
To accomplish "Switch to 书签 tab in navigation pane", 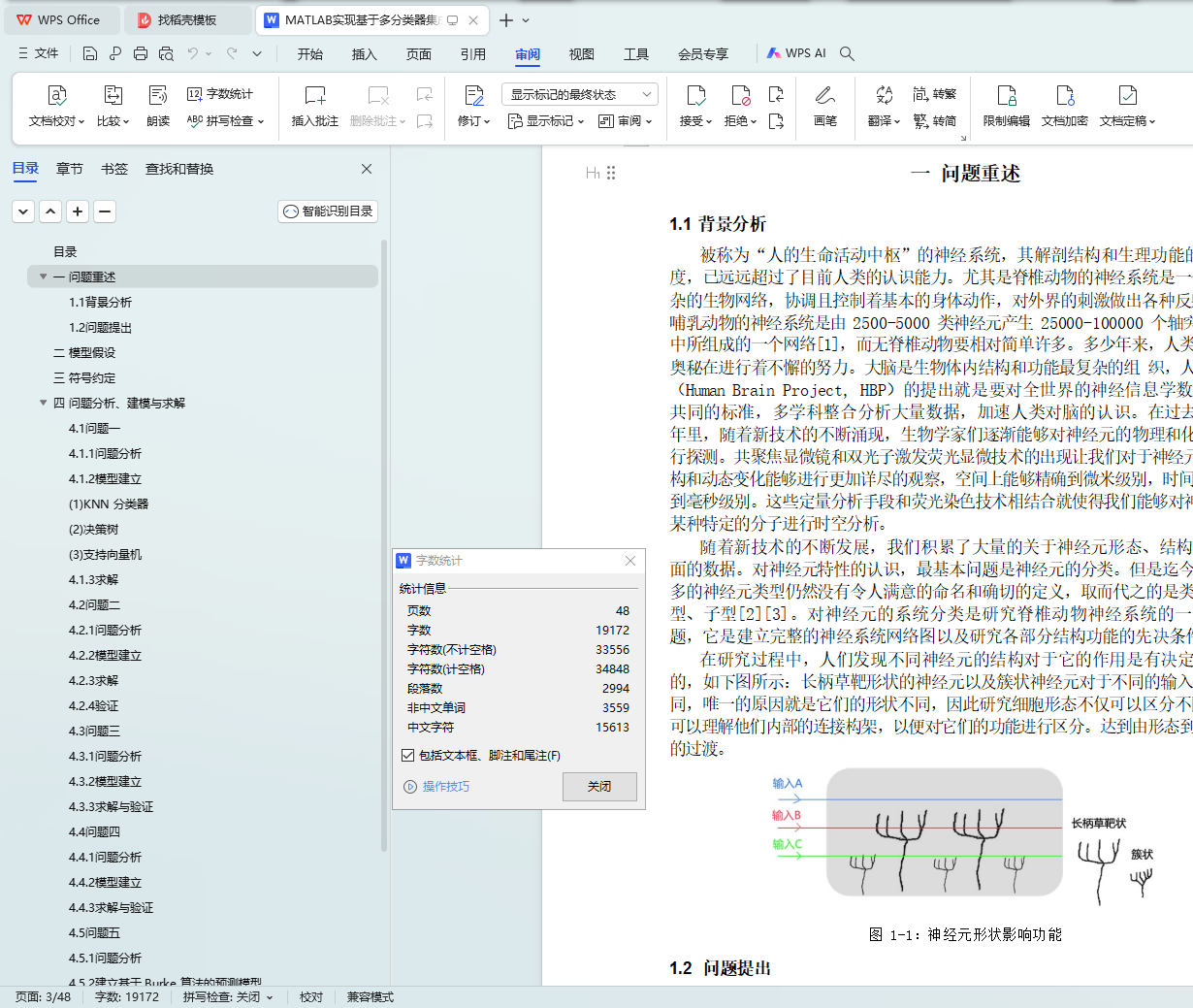I will click(114, 169).
